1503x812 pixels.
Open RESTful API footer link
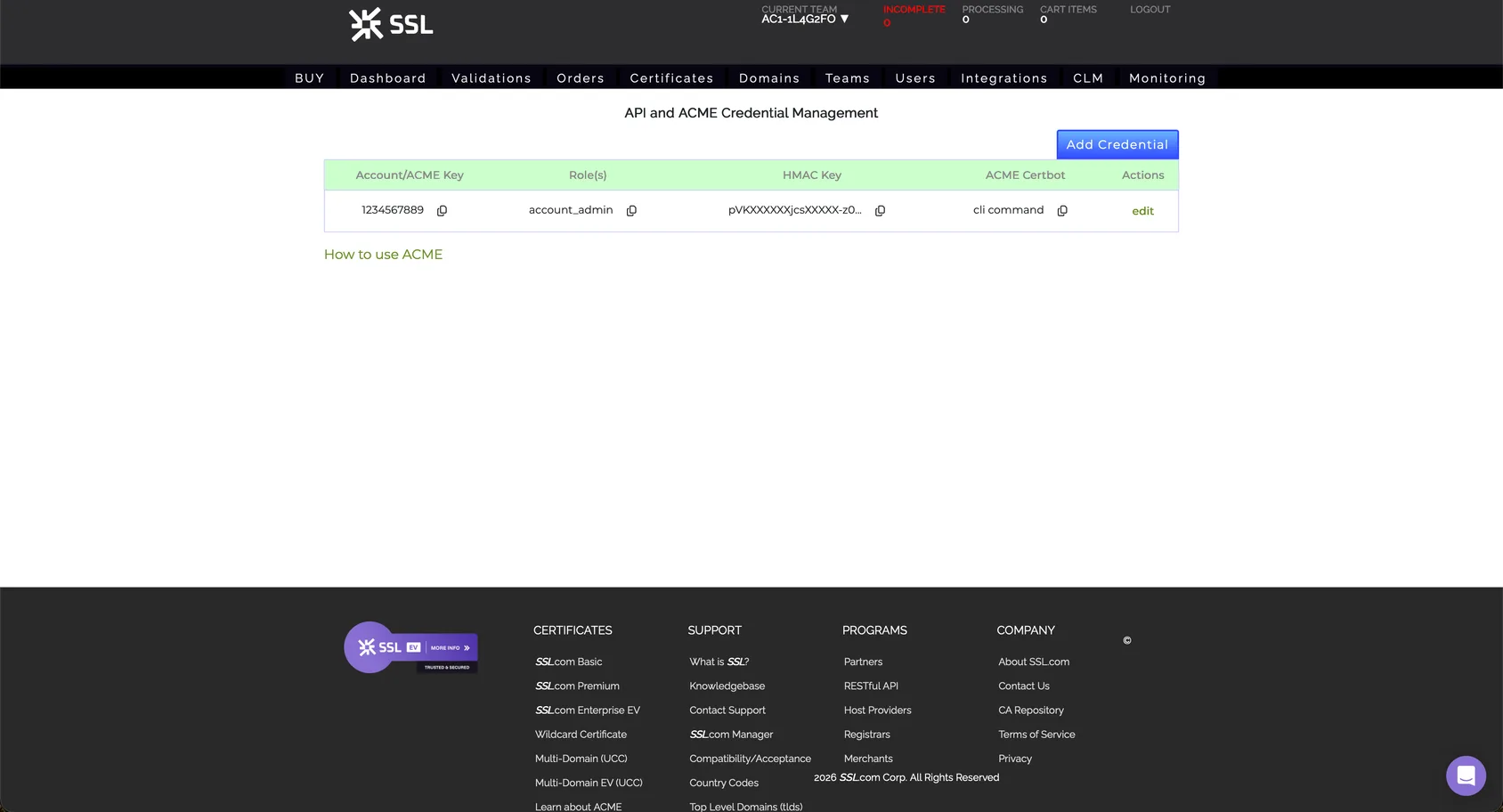tap(871, 686)
